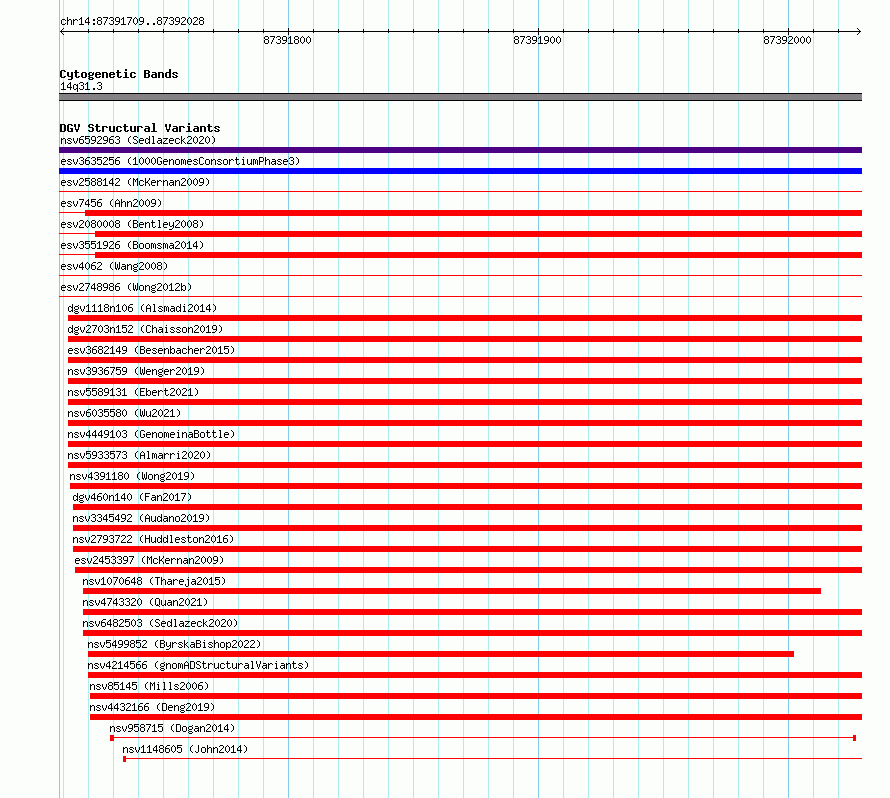
Task: Select nsv5589131 (Ebert2021) label
Action: click(x=133, y=392)
